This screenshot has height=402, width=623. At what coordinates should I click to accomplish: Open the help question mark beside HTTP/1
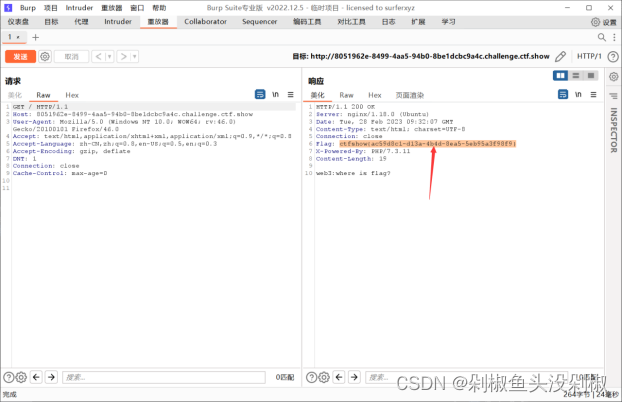(x=613, y=56)
